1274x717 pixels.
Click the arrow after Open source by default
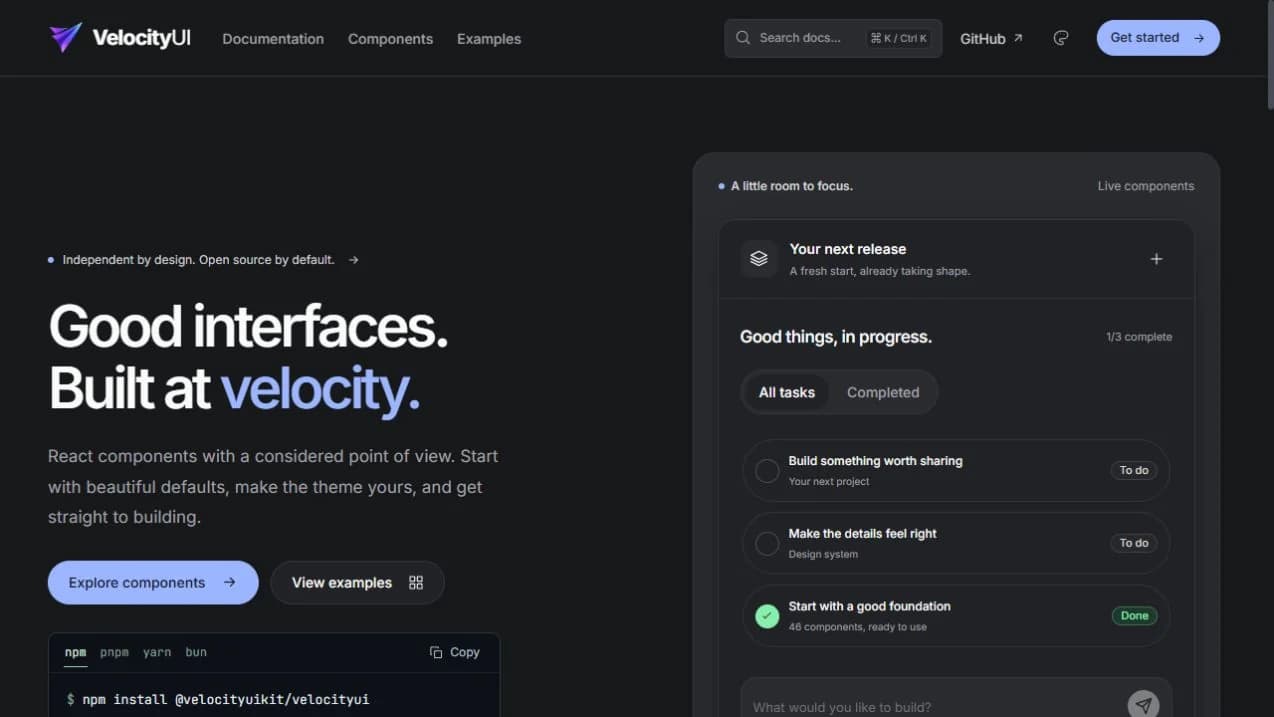353,260
